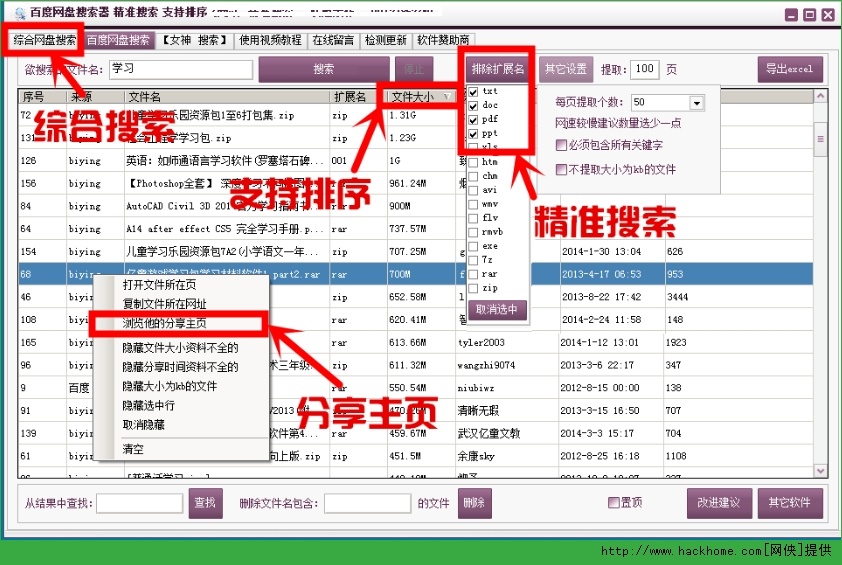Click the results list scrollbar thumb
The width and height of the screenshot is (842, 565).
pyautogui.click(x=821, y=139)
